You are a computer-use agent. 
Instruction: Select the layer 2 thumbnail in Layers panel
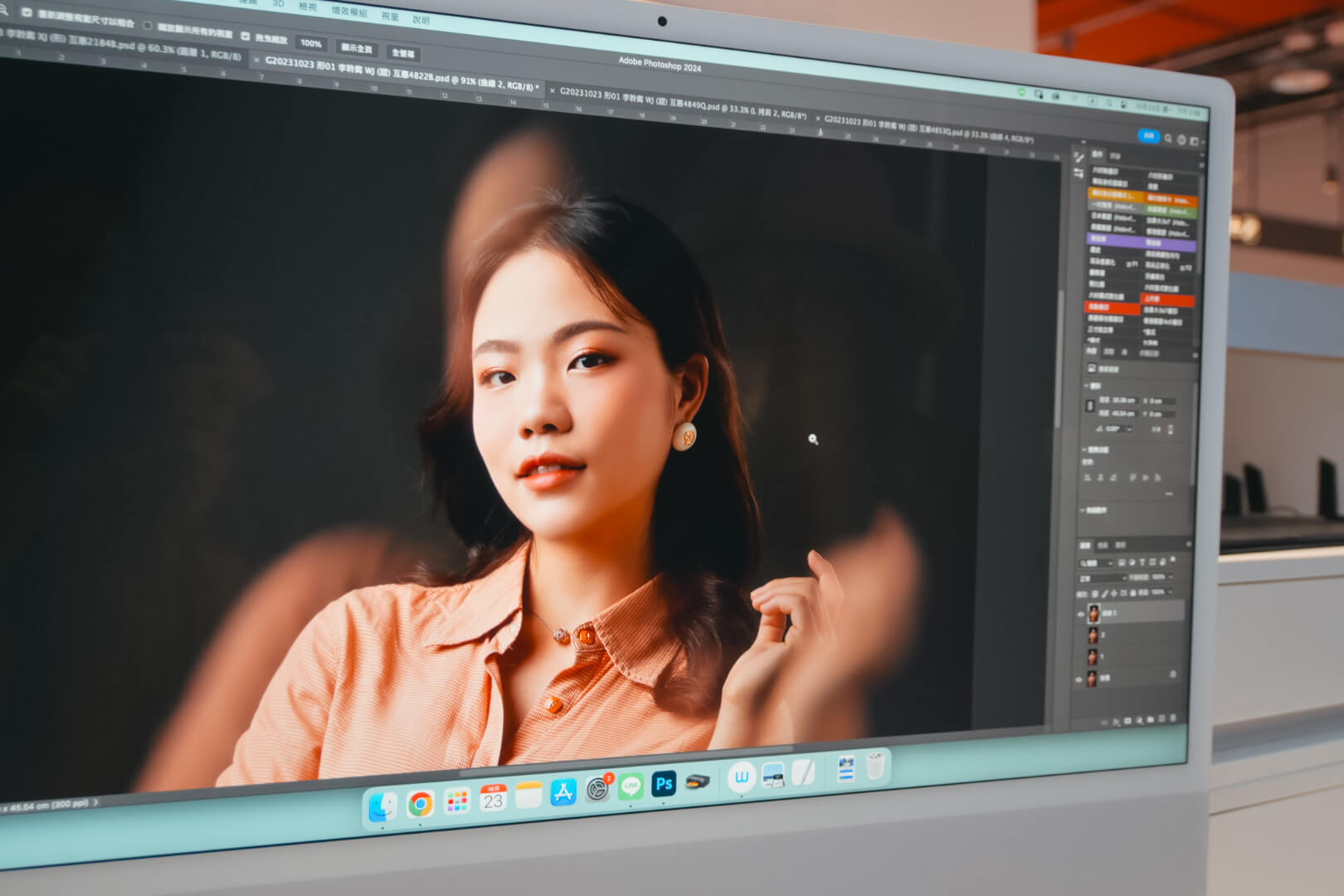click(1093, 635)
